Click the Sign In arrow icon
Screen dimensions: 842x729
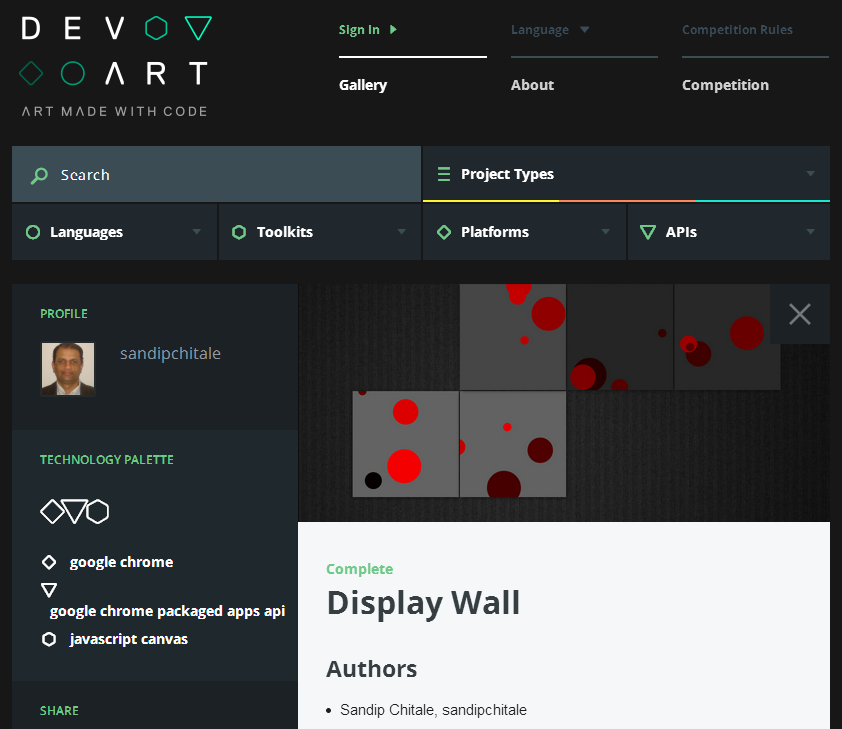pyautogui.click(x=393, y=30)
